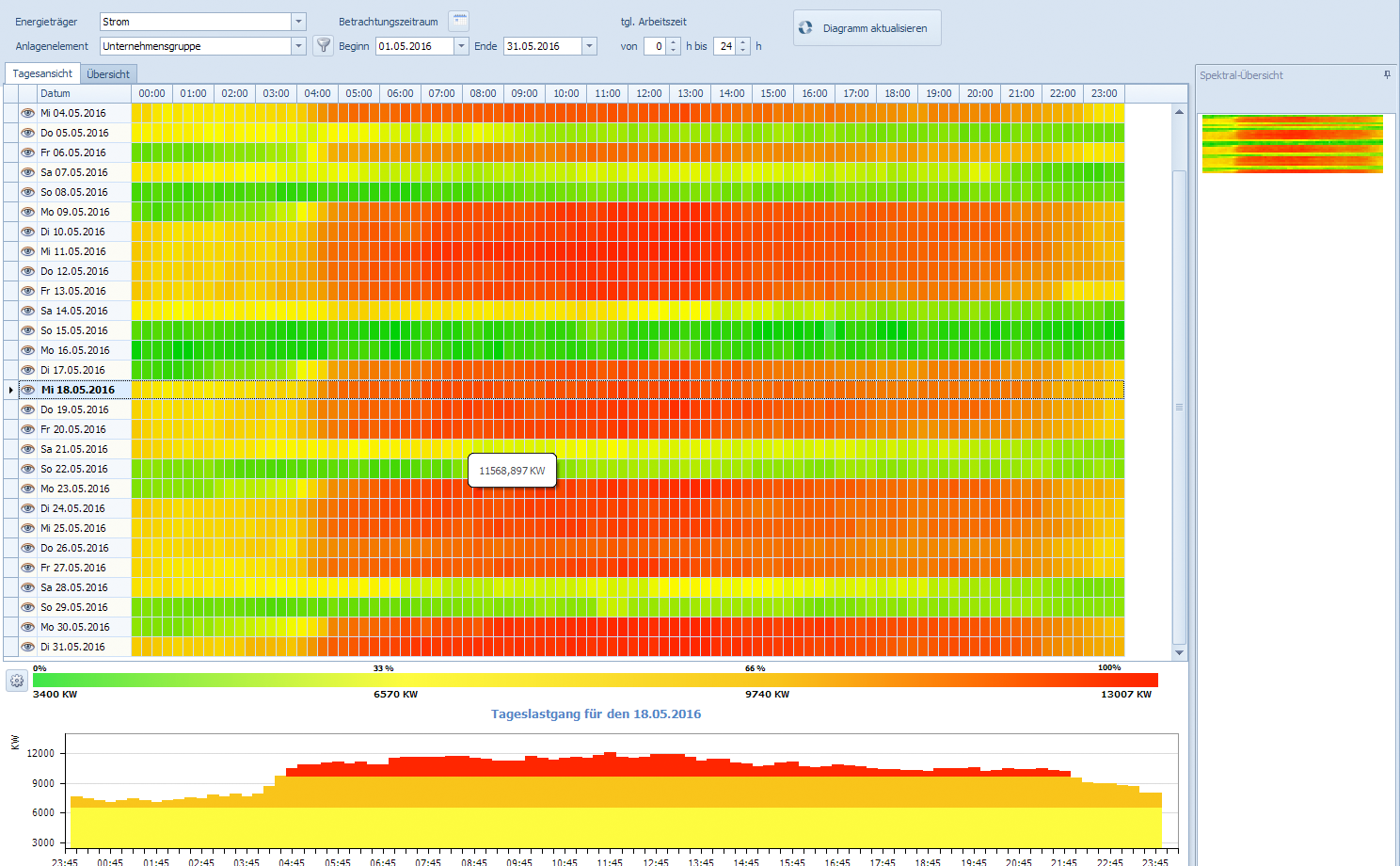Click the Diagramm aktualisieren button
This screenshot has width=1400, height=866.
(867, 28)
